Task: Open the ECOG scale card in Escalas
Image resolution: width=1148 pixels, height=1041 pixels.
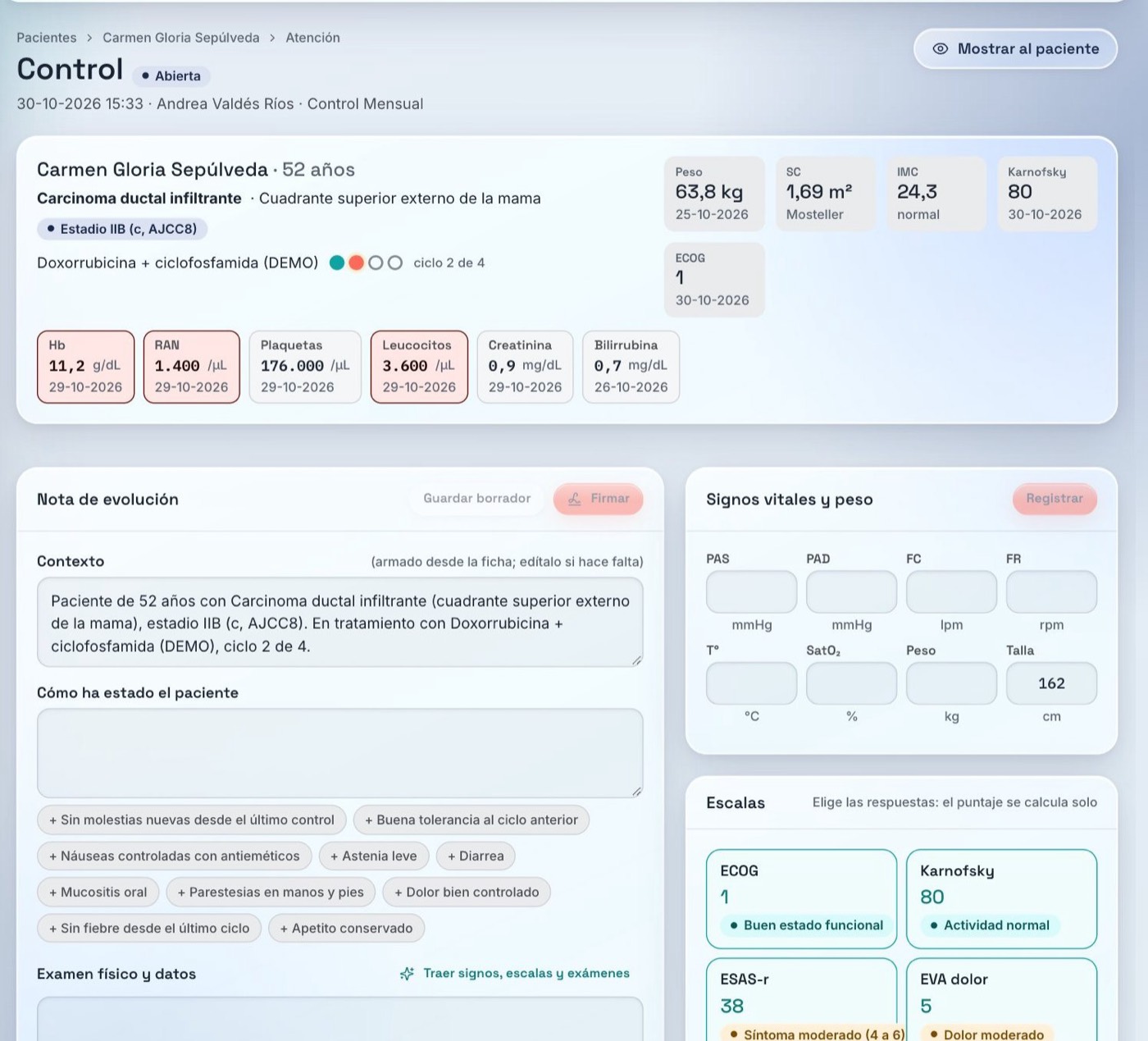Action: tap(801, 899)
